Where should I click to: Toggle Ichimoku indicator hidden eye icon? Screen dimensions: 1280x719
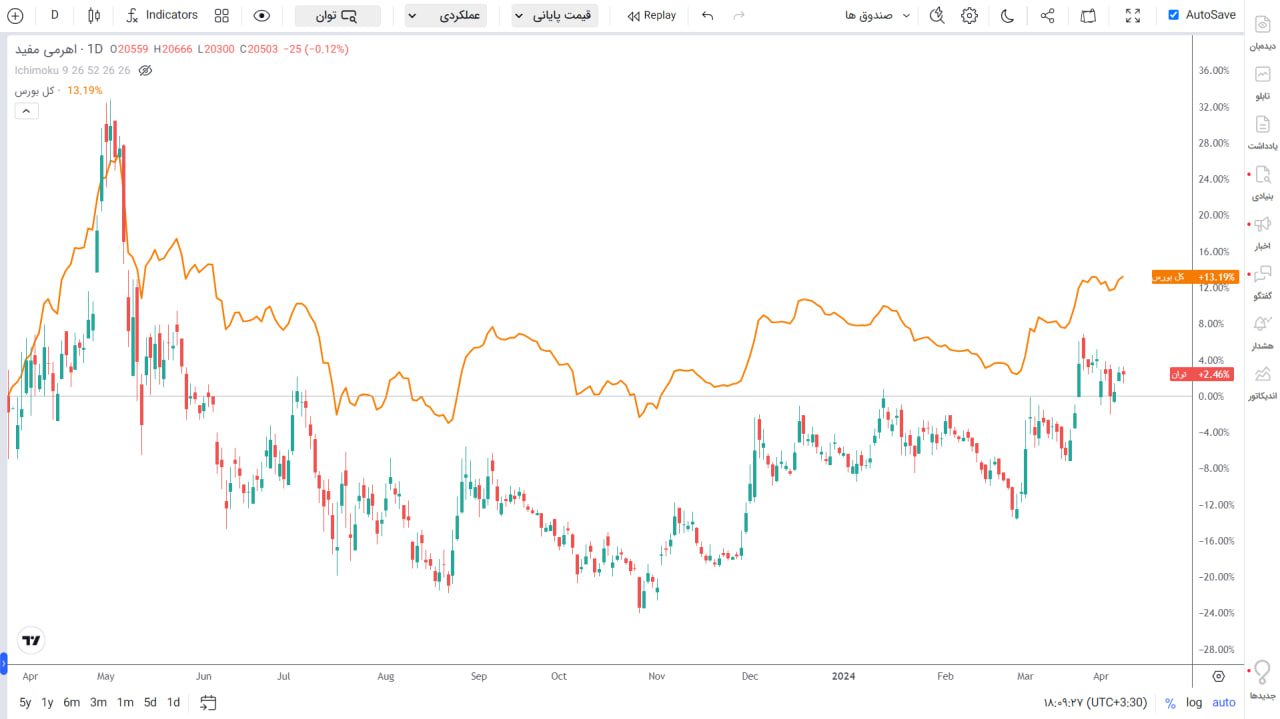coord(145,70)
